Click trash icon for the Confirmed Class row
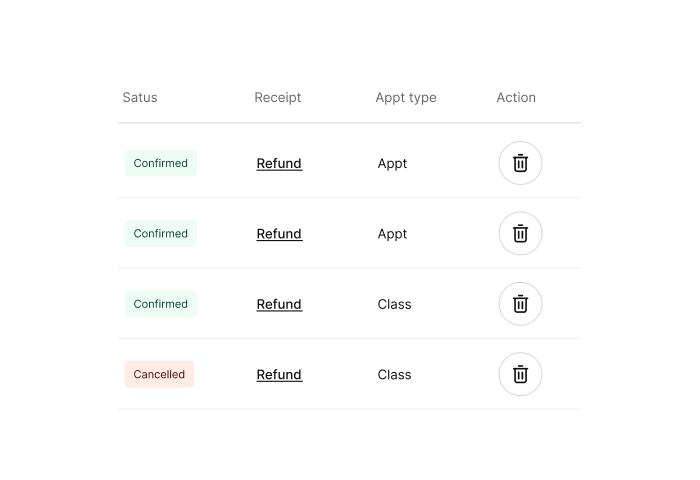 pyautogui.click(x=520, y=304)
